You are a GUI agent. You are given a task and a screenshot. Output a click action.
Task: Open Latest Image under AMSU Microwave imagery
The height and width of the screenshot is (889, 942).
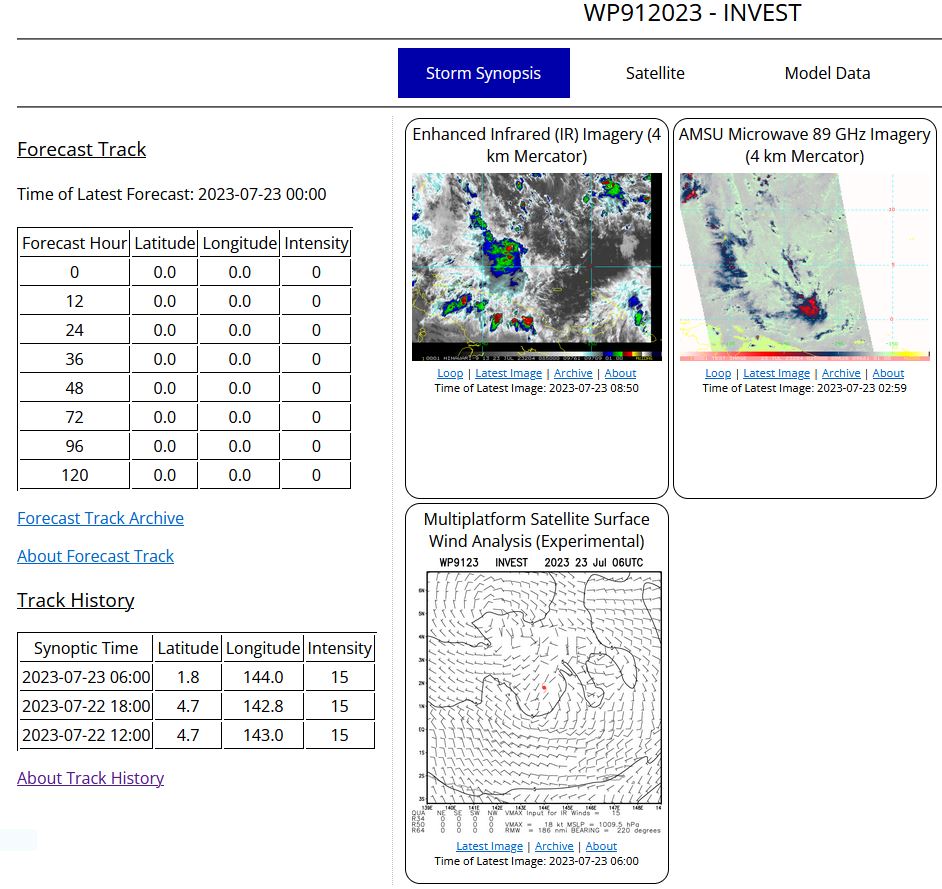click(x=776, y=373)
